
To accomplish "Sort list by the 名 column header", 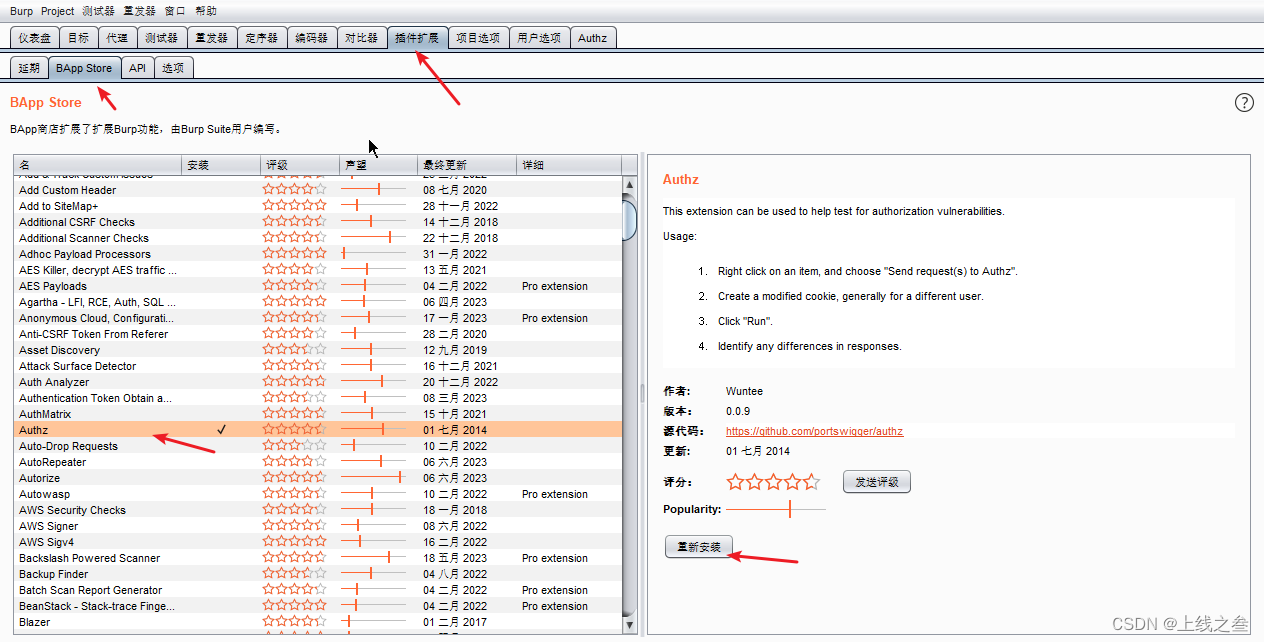I will coord(97,164).
